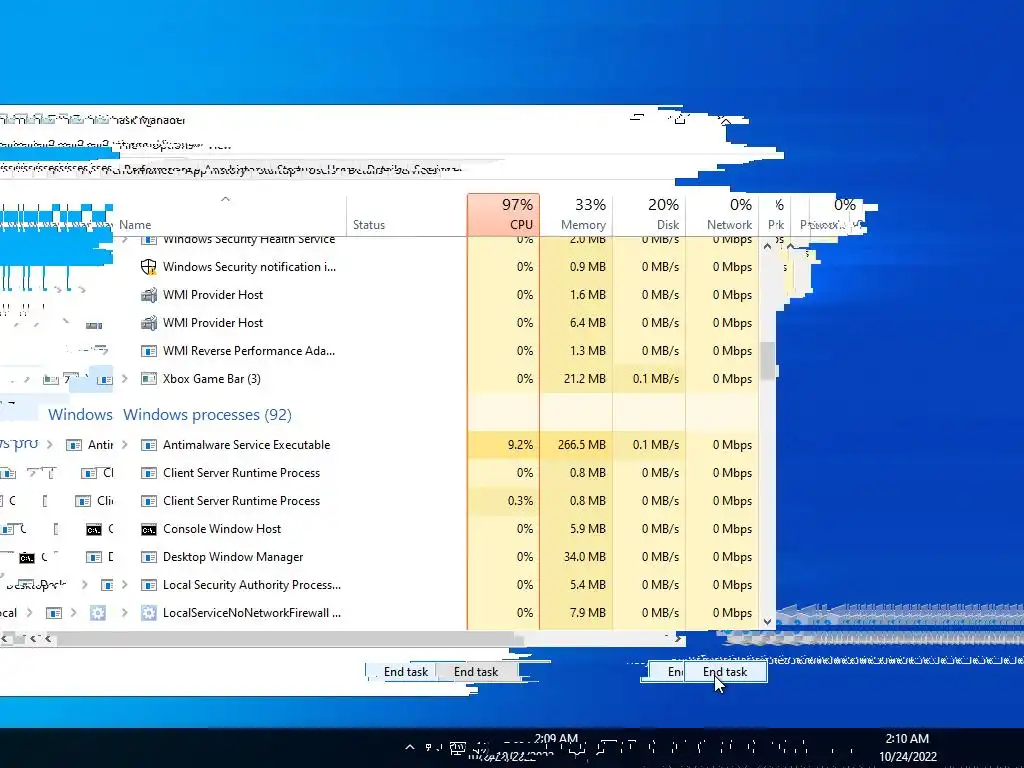This screenshot has width=1024, height=768.
Task: Expand the LocalServiceNoNetworkFirewall row
Action: point(125,613)
